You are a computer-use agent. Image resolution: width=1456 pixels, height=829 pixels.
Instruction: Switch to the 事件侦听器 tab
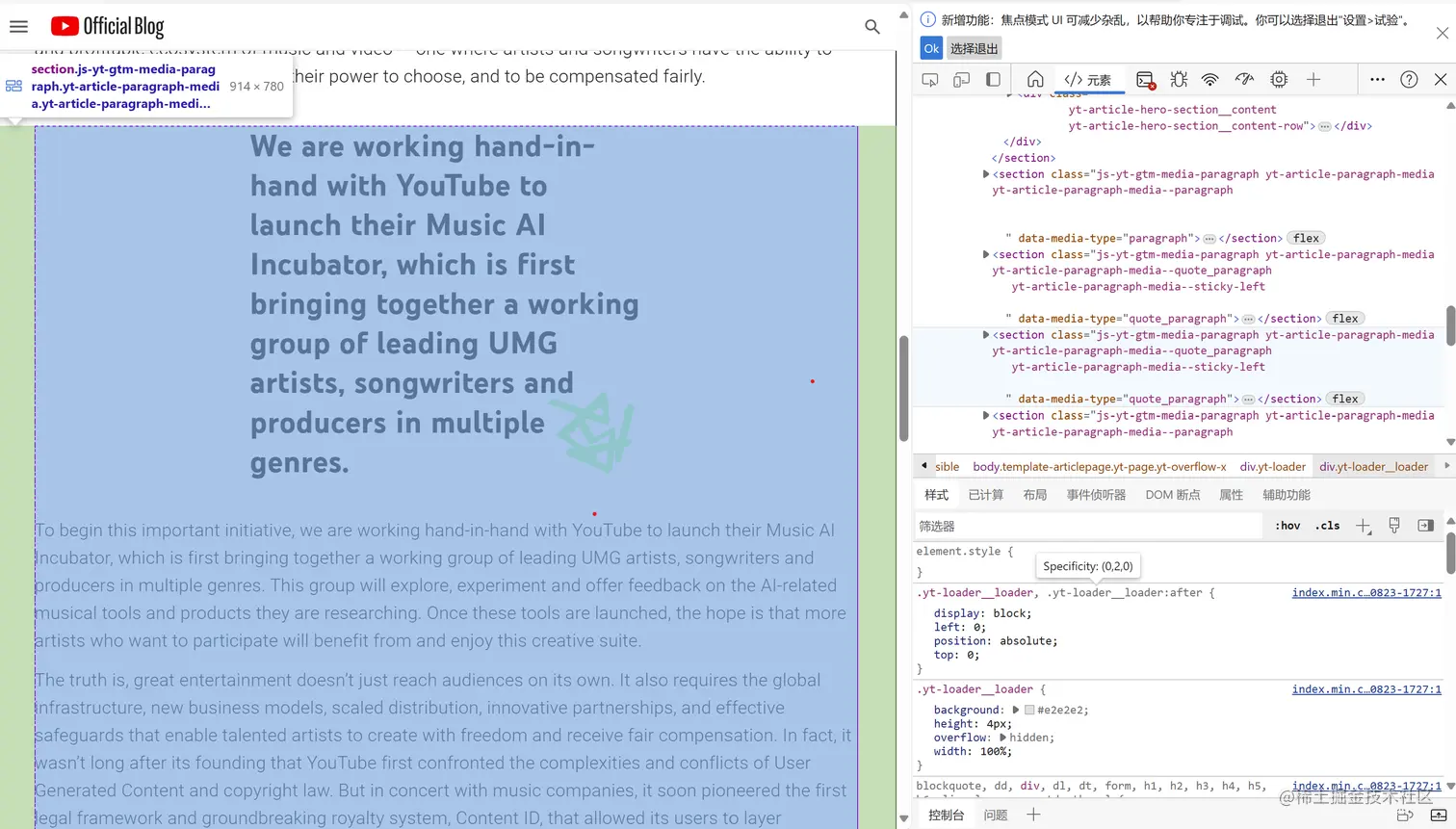(x=1096, y=495)
